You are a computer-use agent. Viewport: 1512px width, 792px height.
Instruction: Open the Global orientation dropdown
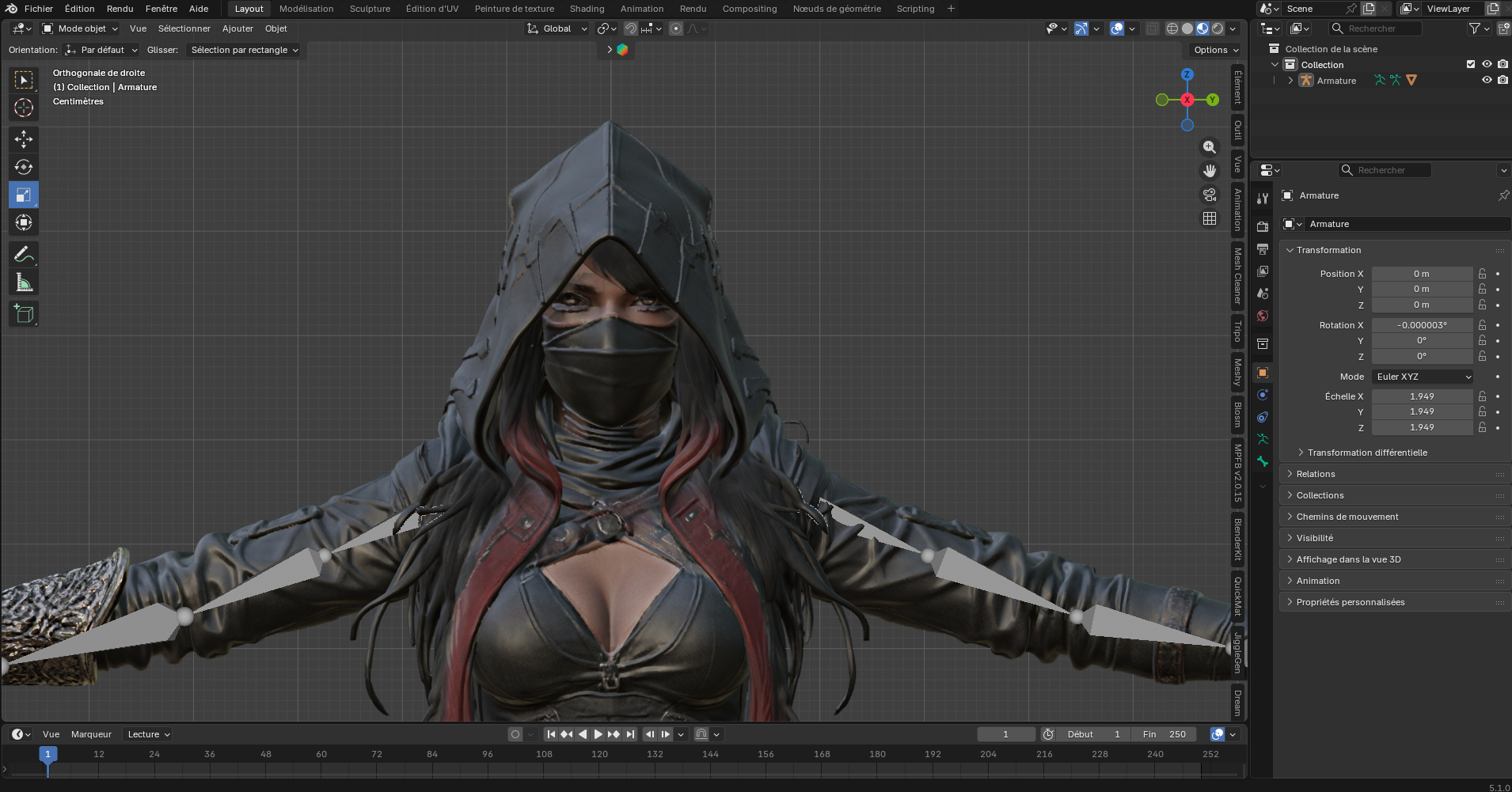point(557,28)
